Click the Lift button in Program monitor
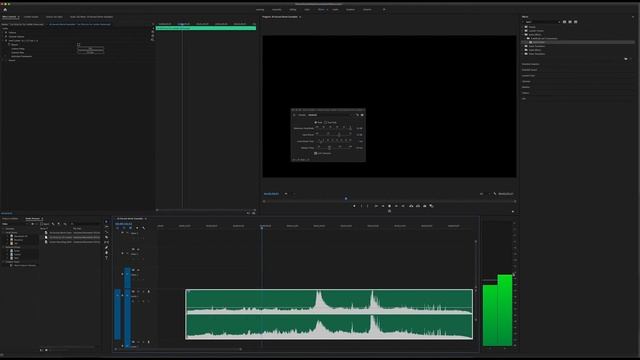Screen dimensions: 640x360 coord(411,206)
